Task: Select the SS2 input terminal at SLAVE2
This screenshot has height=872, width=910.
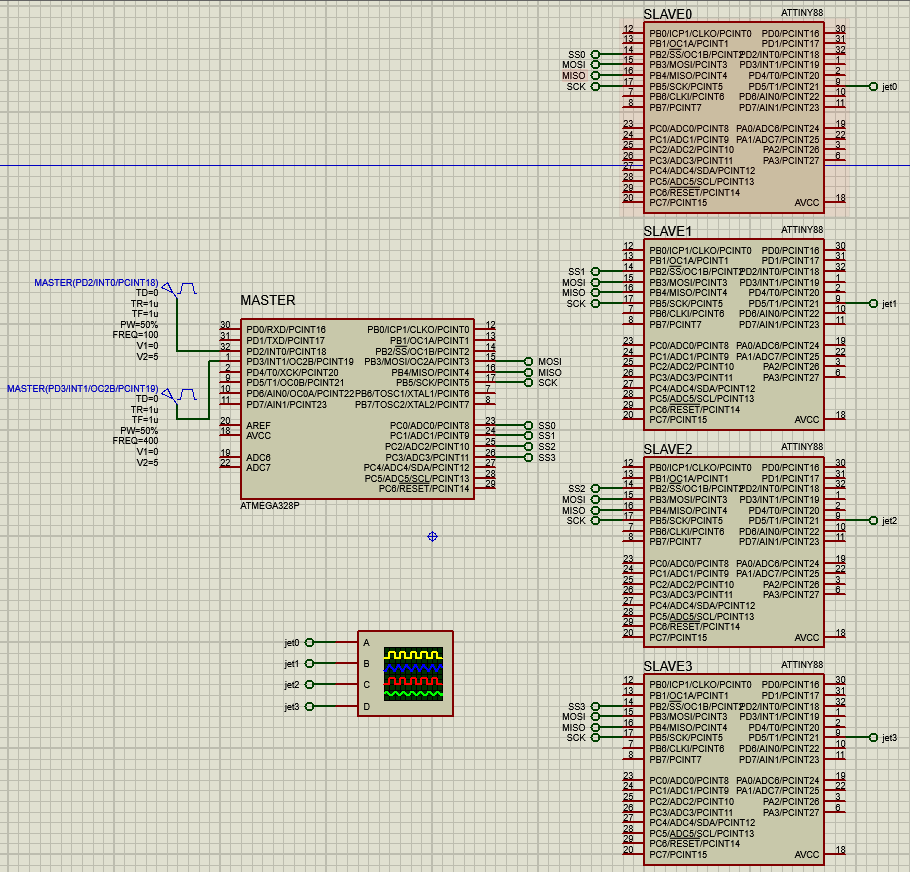Action: click(595, 489)
